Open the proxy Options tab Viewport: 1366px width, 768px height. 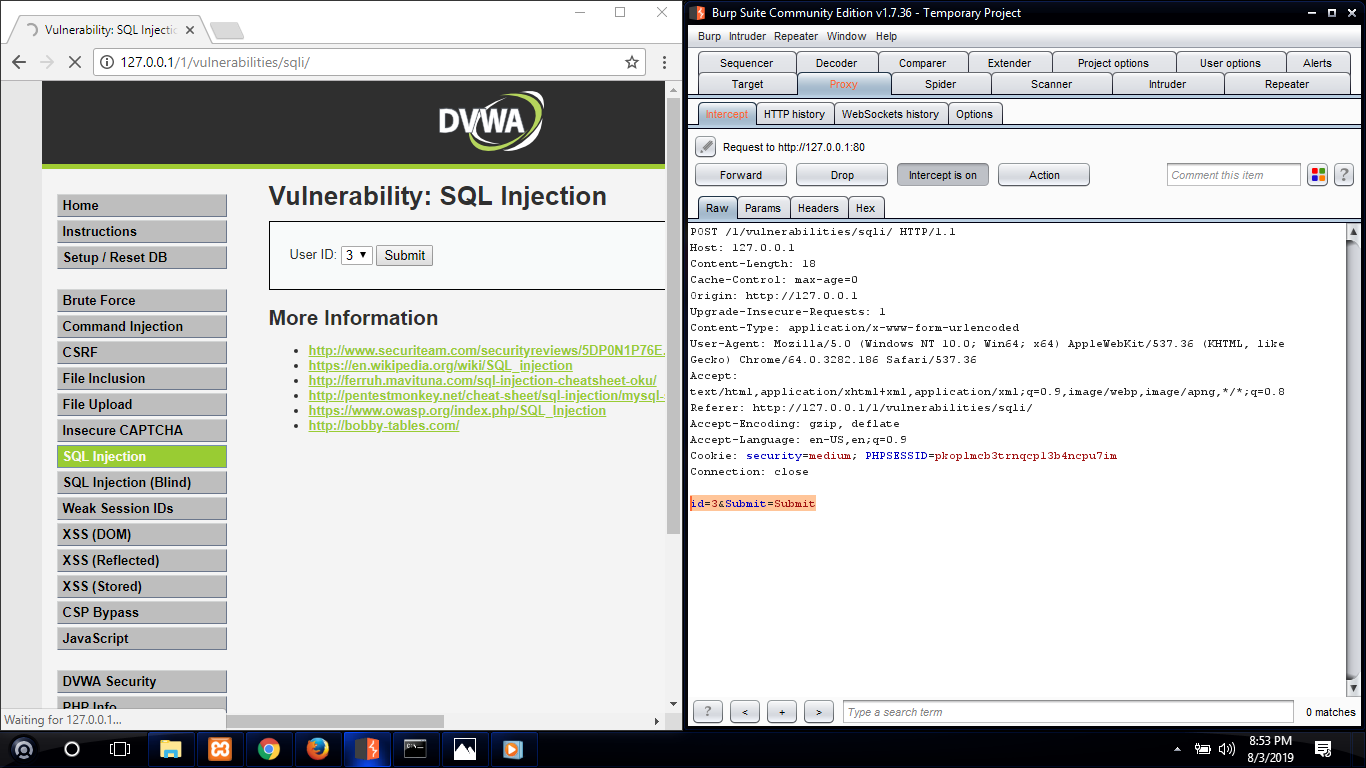[974, 114]
